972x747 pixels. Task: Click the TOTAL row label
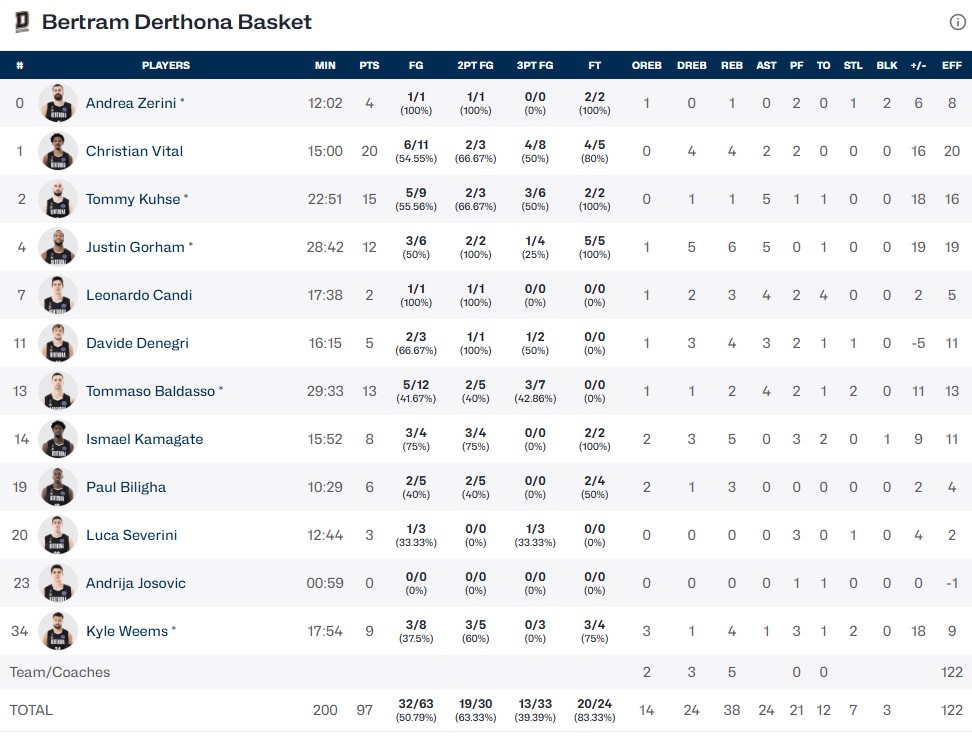pos(31,710)
